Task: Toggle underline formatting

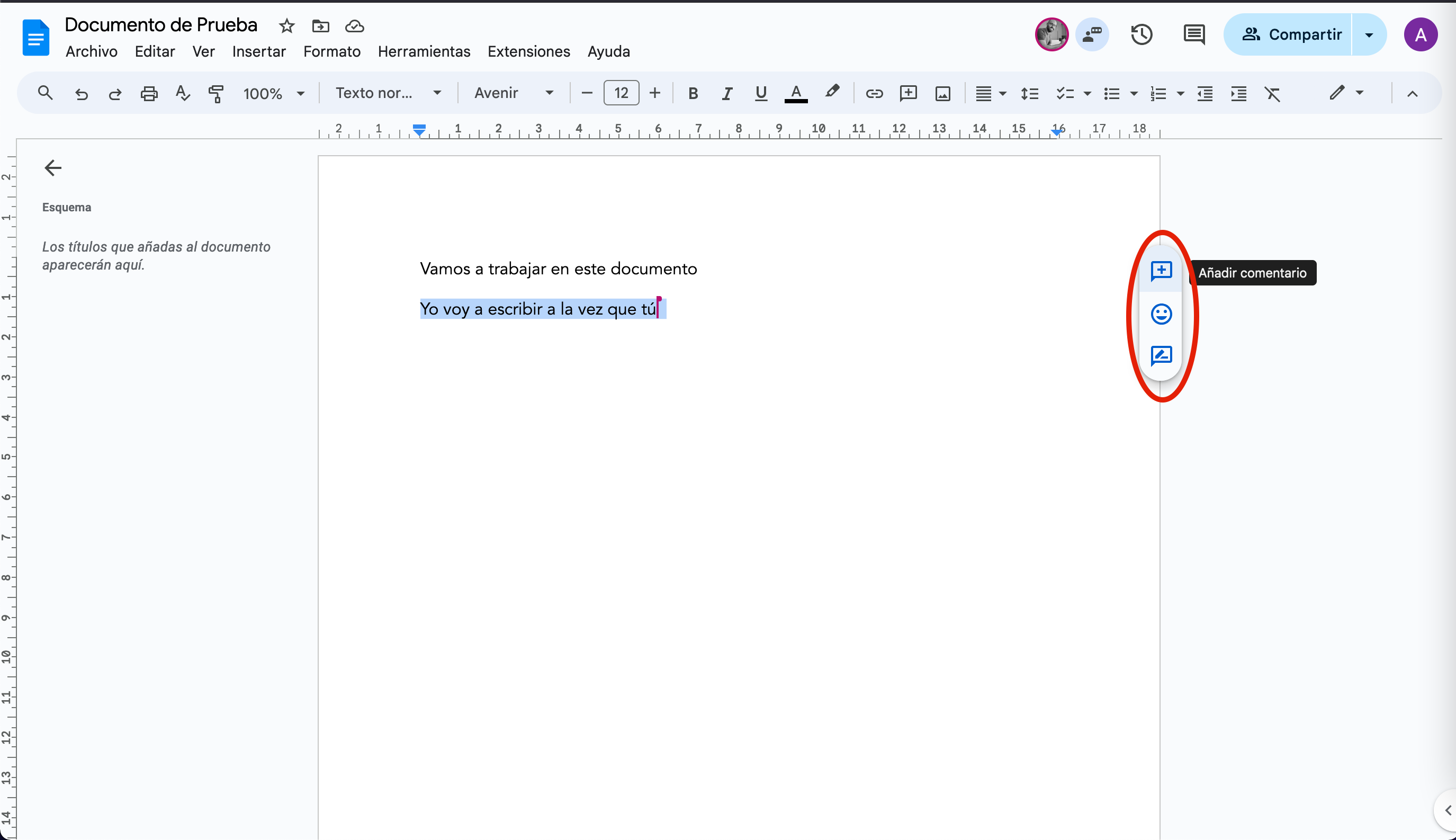Action: click(761, 93)
